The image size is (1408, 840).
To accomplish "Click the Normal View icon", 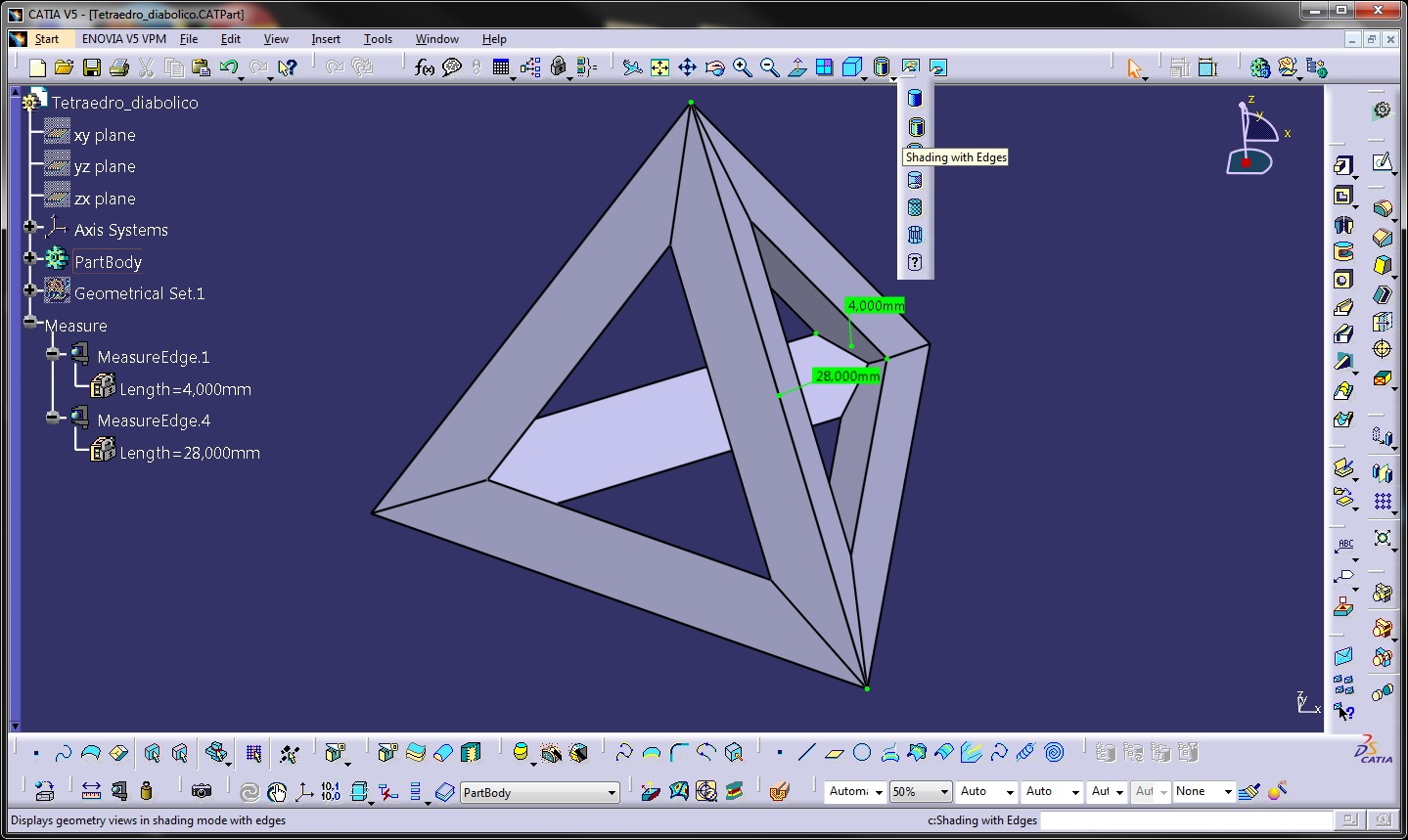I will tap(797, 67).
